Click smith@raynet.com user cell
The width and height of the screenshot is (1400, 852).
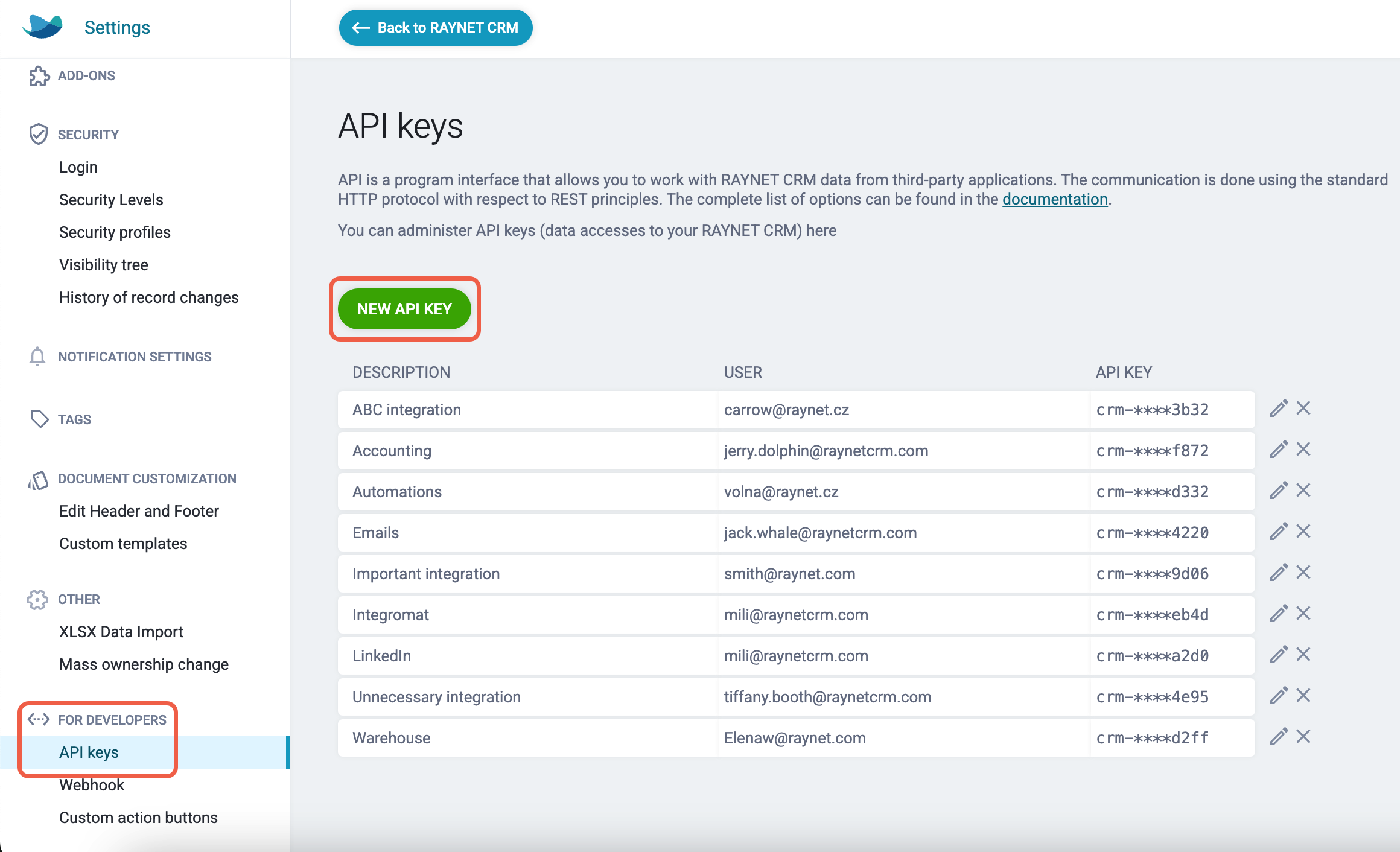click(904, 574)
